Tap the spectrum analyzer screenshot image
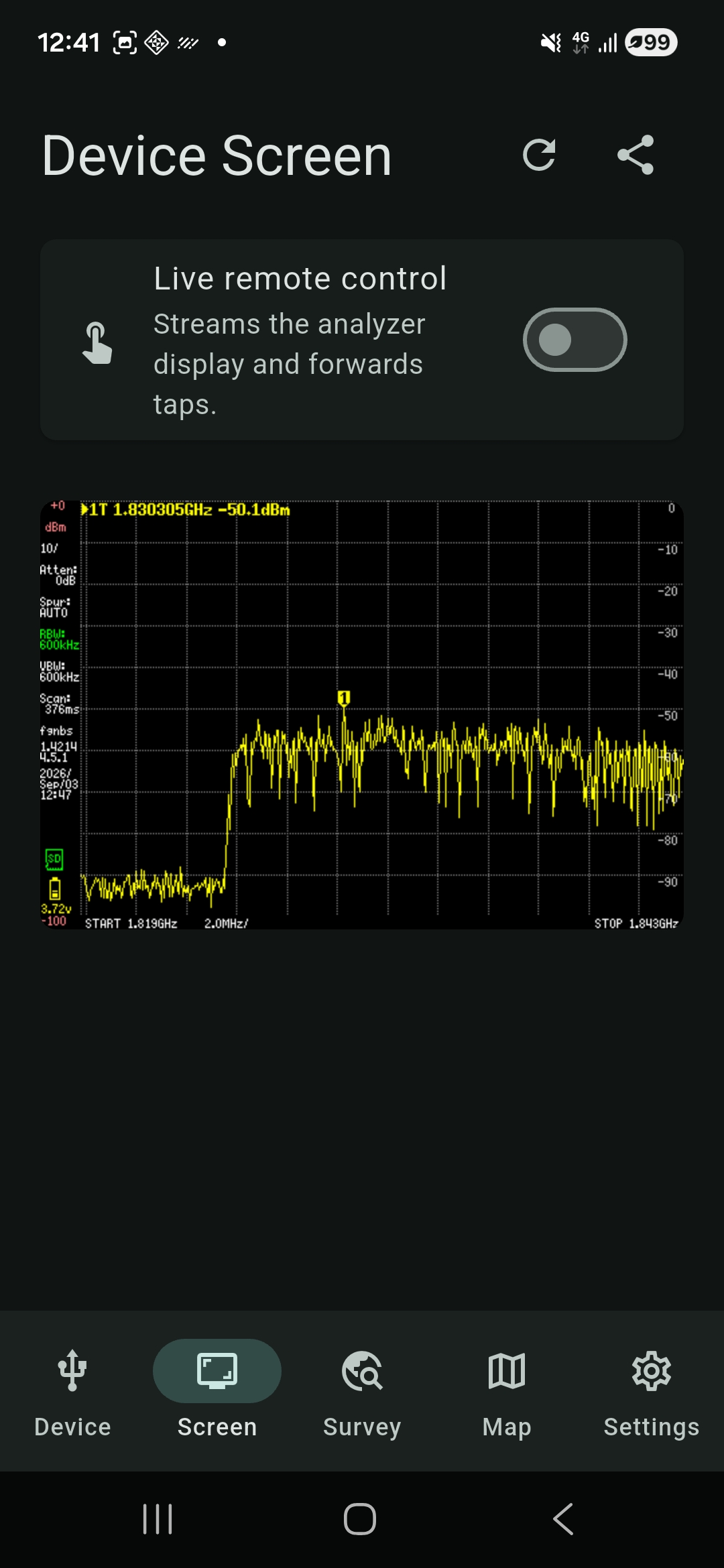The image size is (724, 1568). pyautogui.click(x=362, y=714)
